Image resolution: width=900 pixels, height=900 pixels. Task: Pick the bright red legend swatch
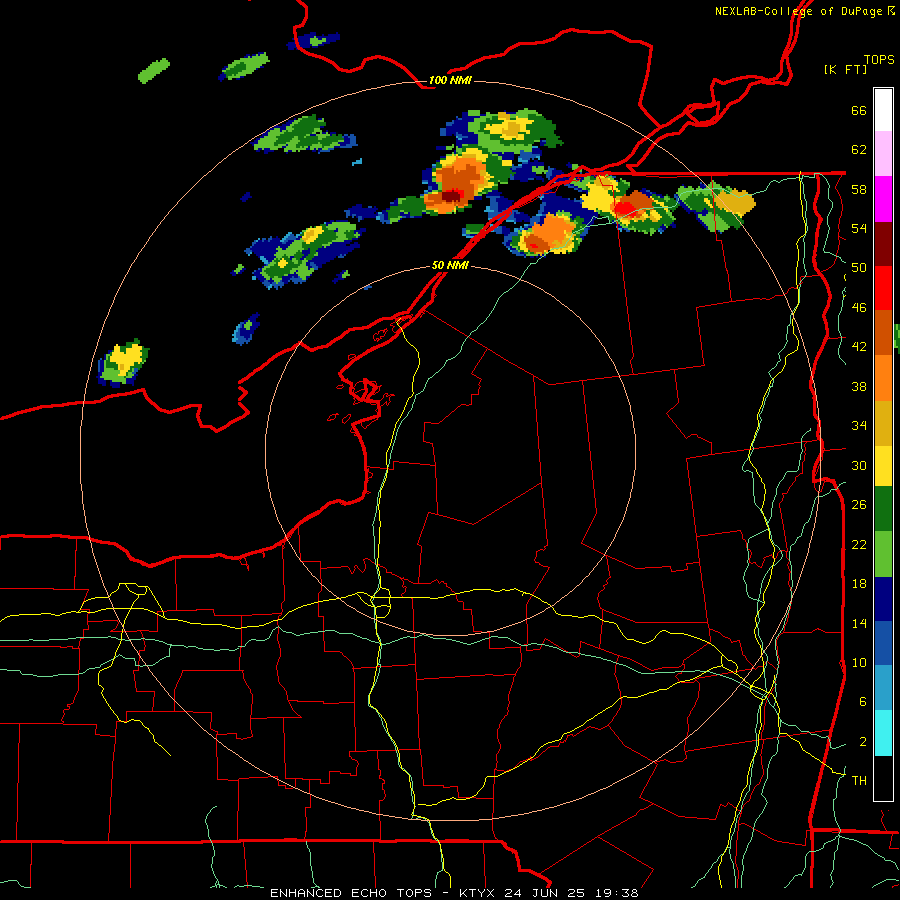[883, 288]
